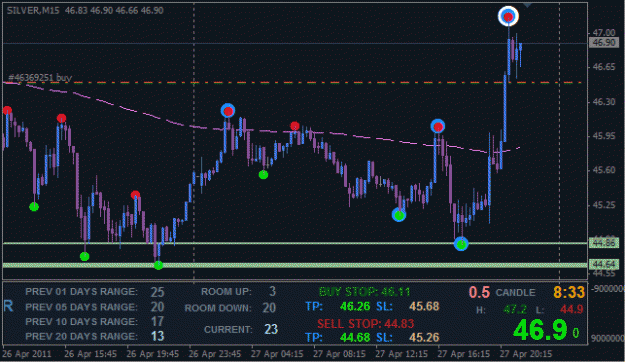Select the red dot at the chart's far-left edge

[7, 110]
